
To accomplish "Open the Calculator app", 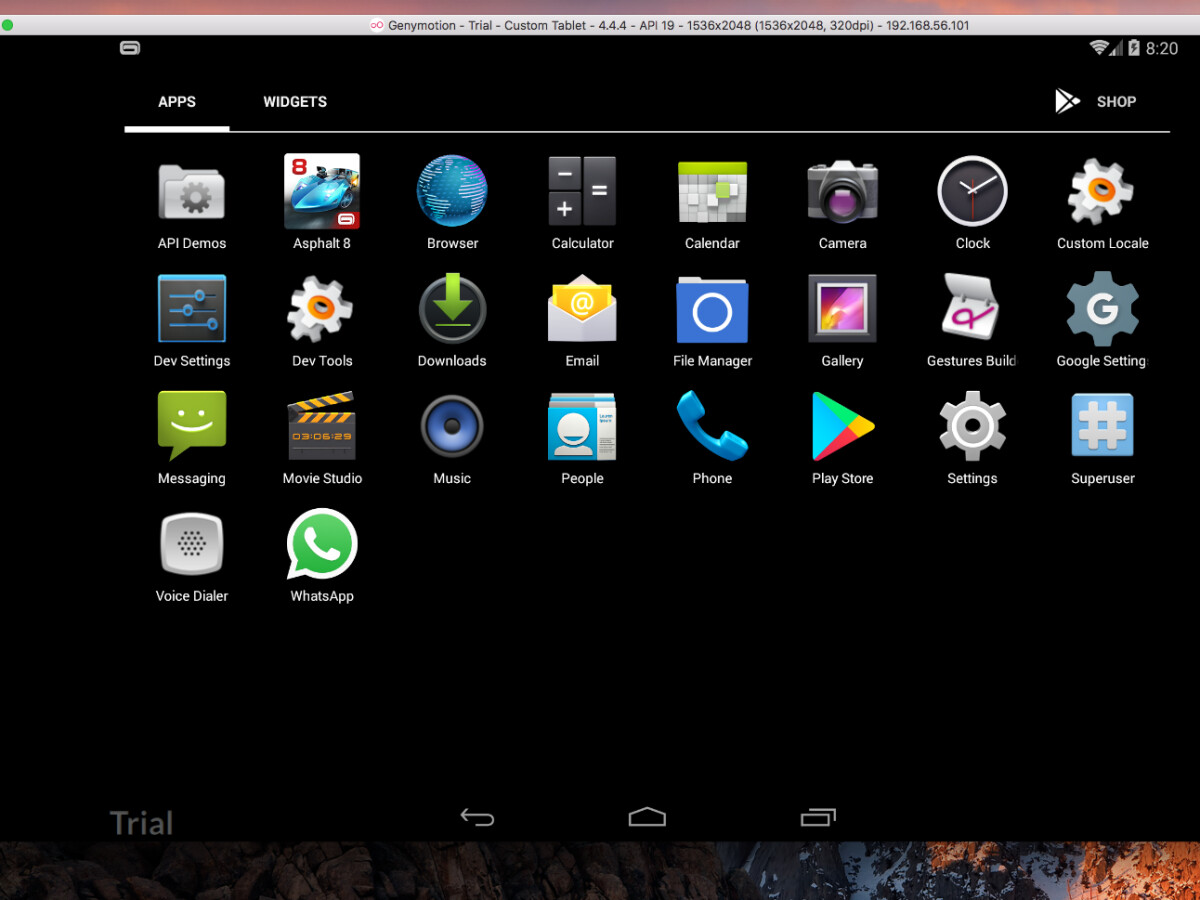I will coord(582,191).
